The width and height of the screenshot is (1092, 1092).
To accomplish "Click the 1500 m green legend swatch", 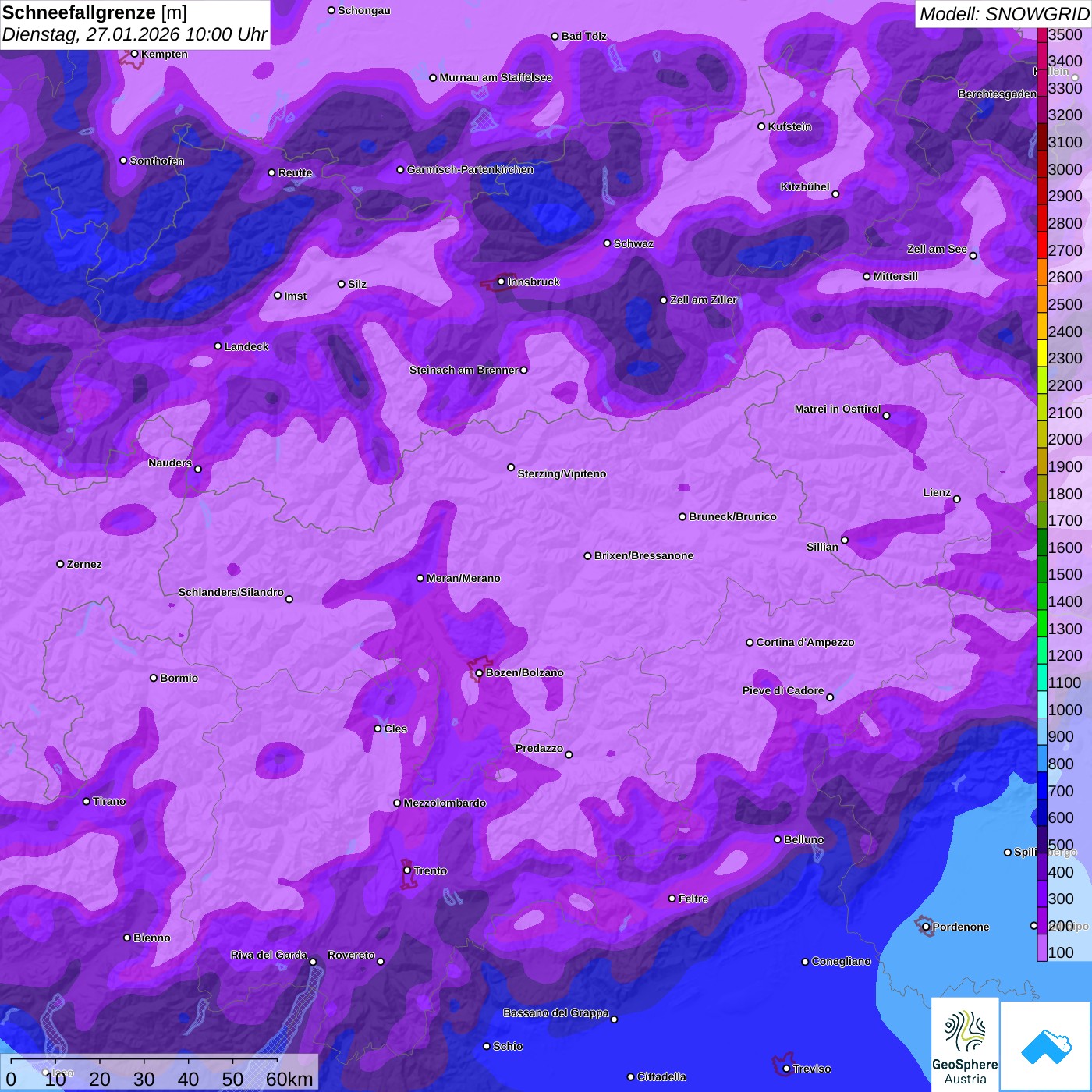I will click(1041, 569).
